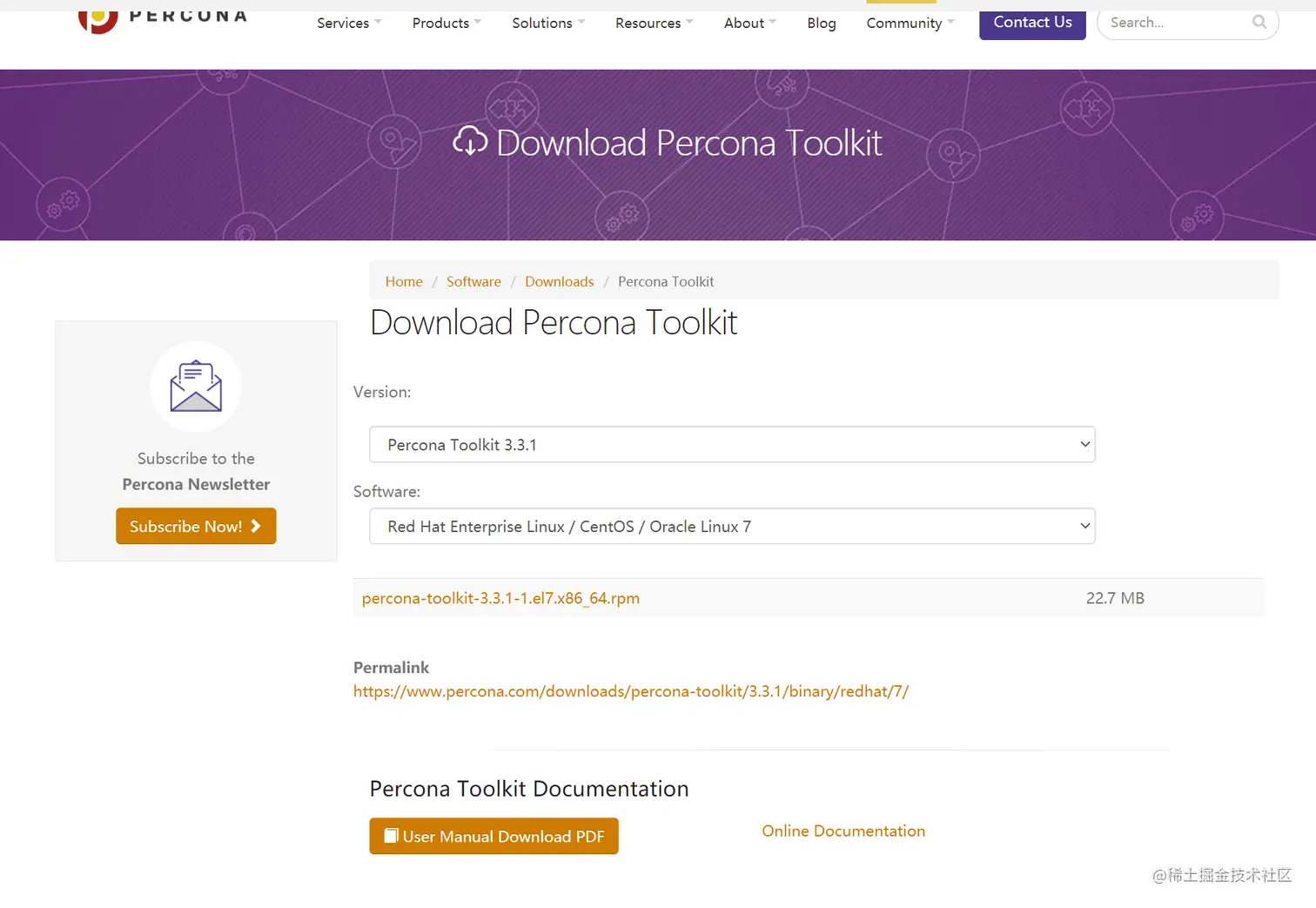
Task: Expand the Solutions menu
Action: point(548,23)
